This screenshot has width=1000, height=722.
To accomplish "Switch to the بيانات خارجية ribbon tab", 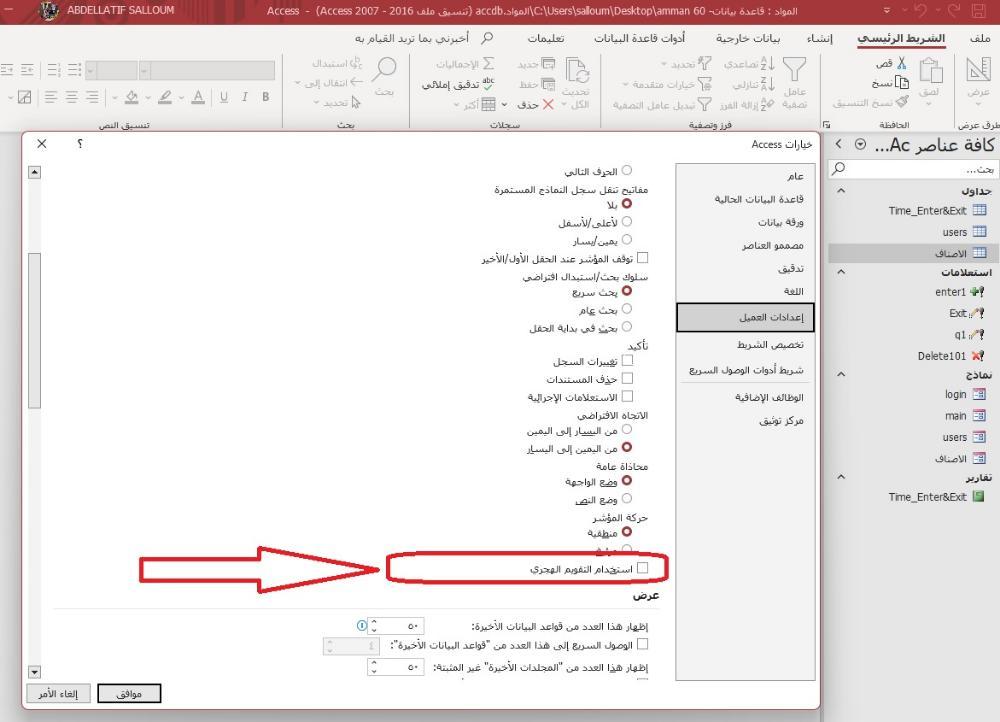I will 748,38.
